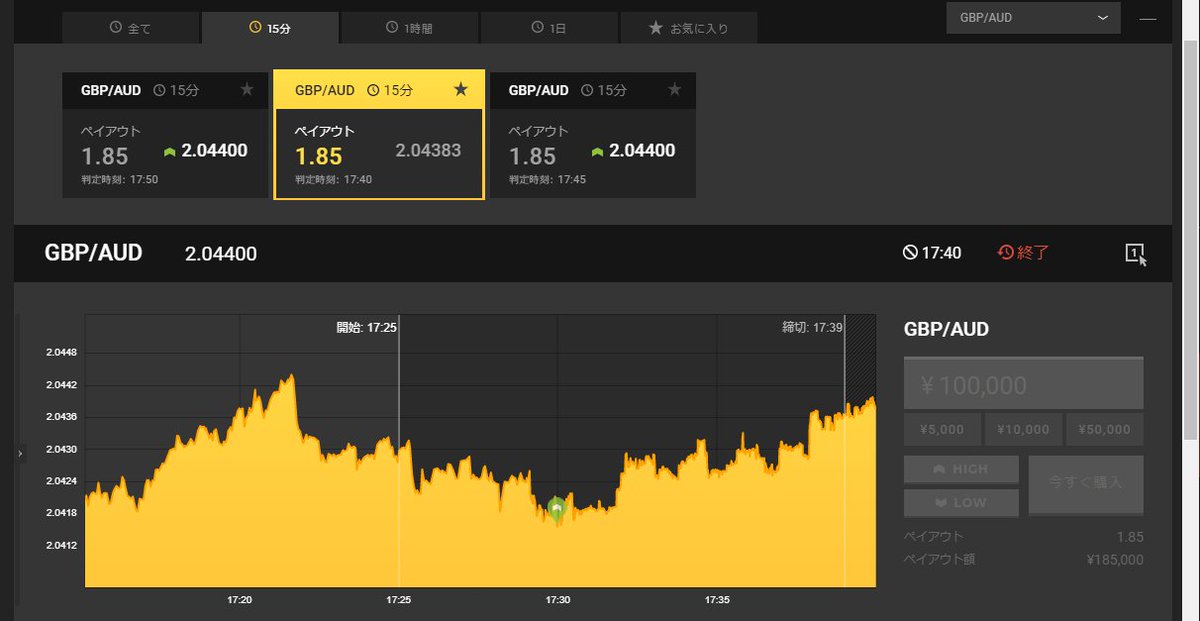Viewport: 1200px width, 621px height.
Task: Choose the ¥10,000 preset amount
Action: (x=1023, y=430)
